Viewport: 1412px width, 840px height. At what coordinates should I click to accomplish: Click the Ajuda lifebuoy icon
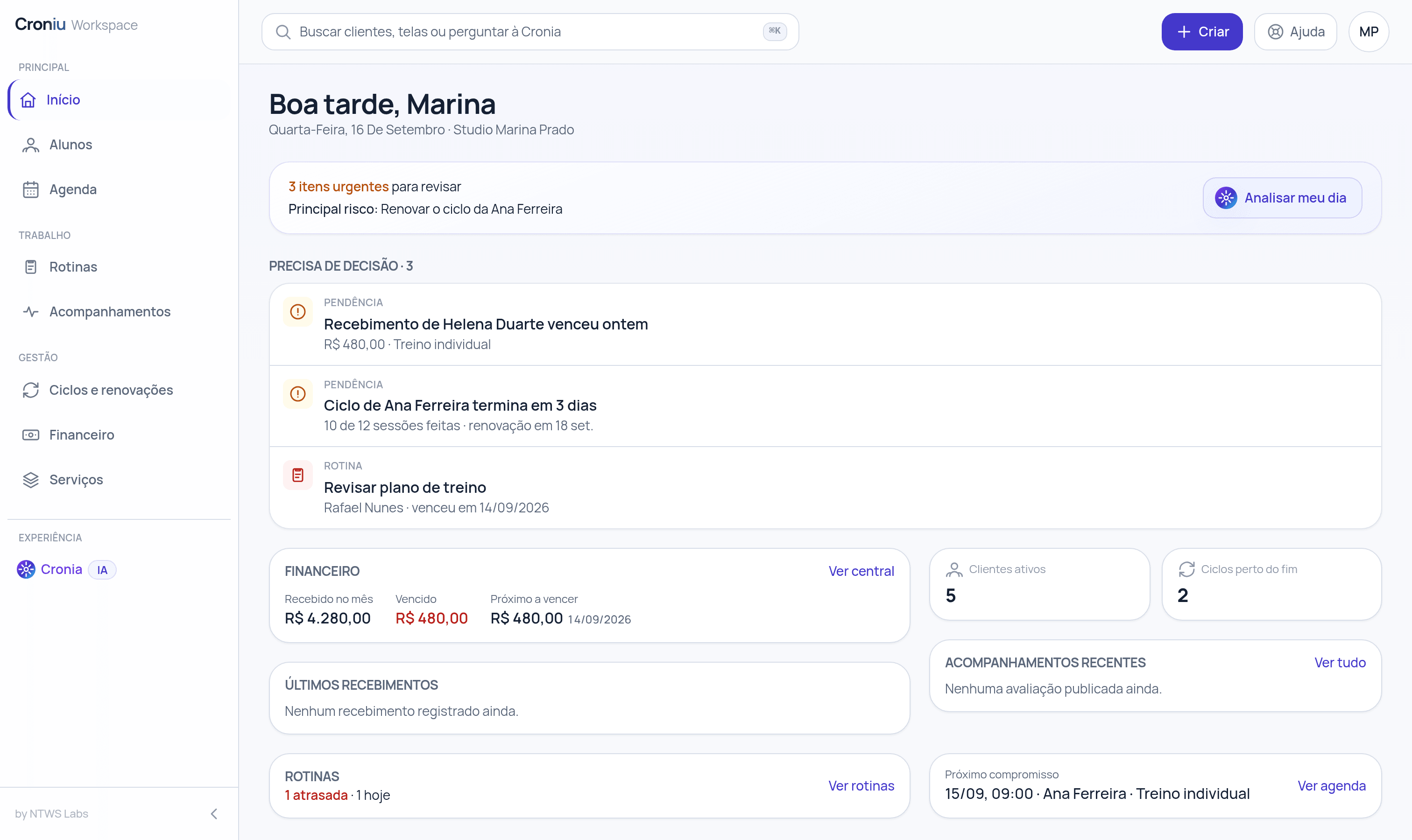pyautogui.click(x=1275, y=32)
